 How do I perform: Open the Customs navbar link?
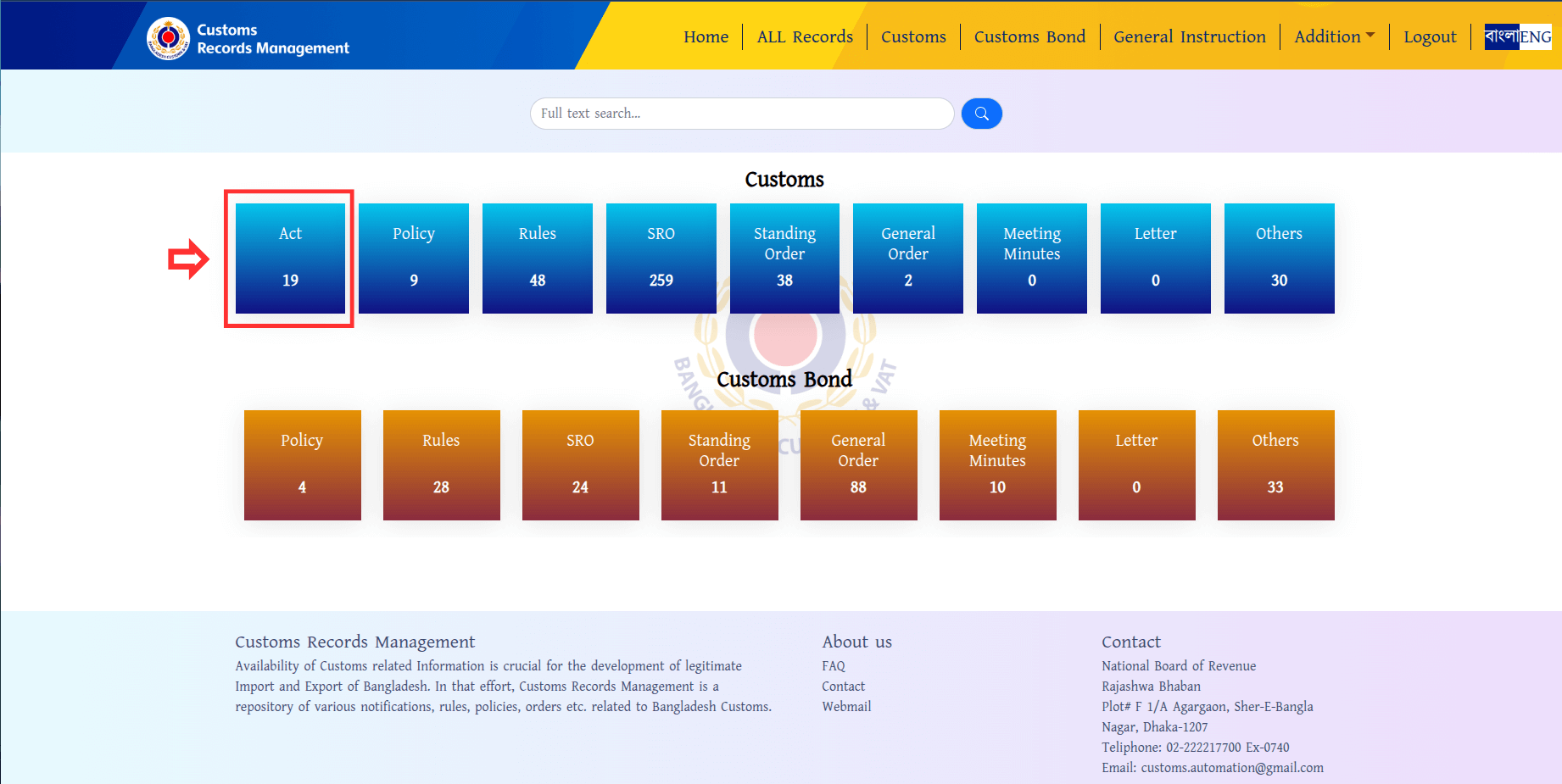(x=913, y=36)
